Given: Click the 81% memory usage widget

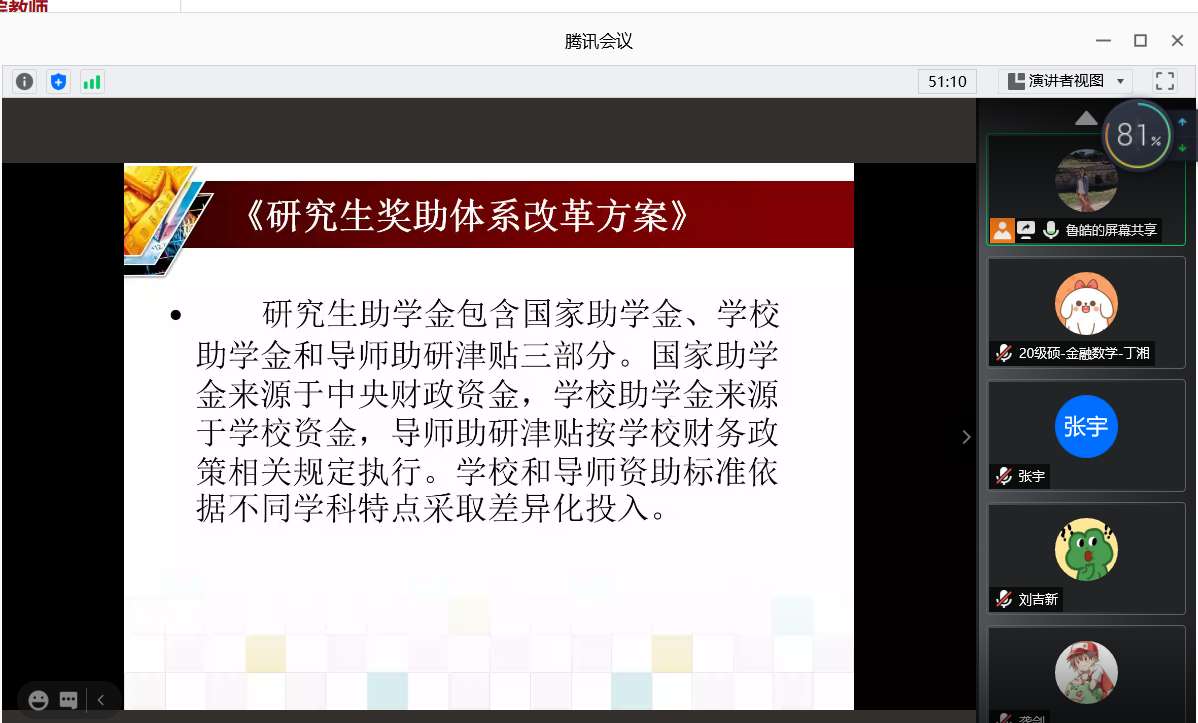Looking at the screenshot, I should [x=1138, y=134].
